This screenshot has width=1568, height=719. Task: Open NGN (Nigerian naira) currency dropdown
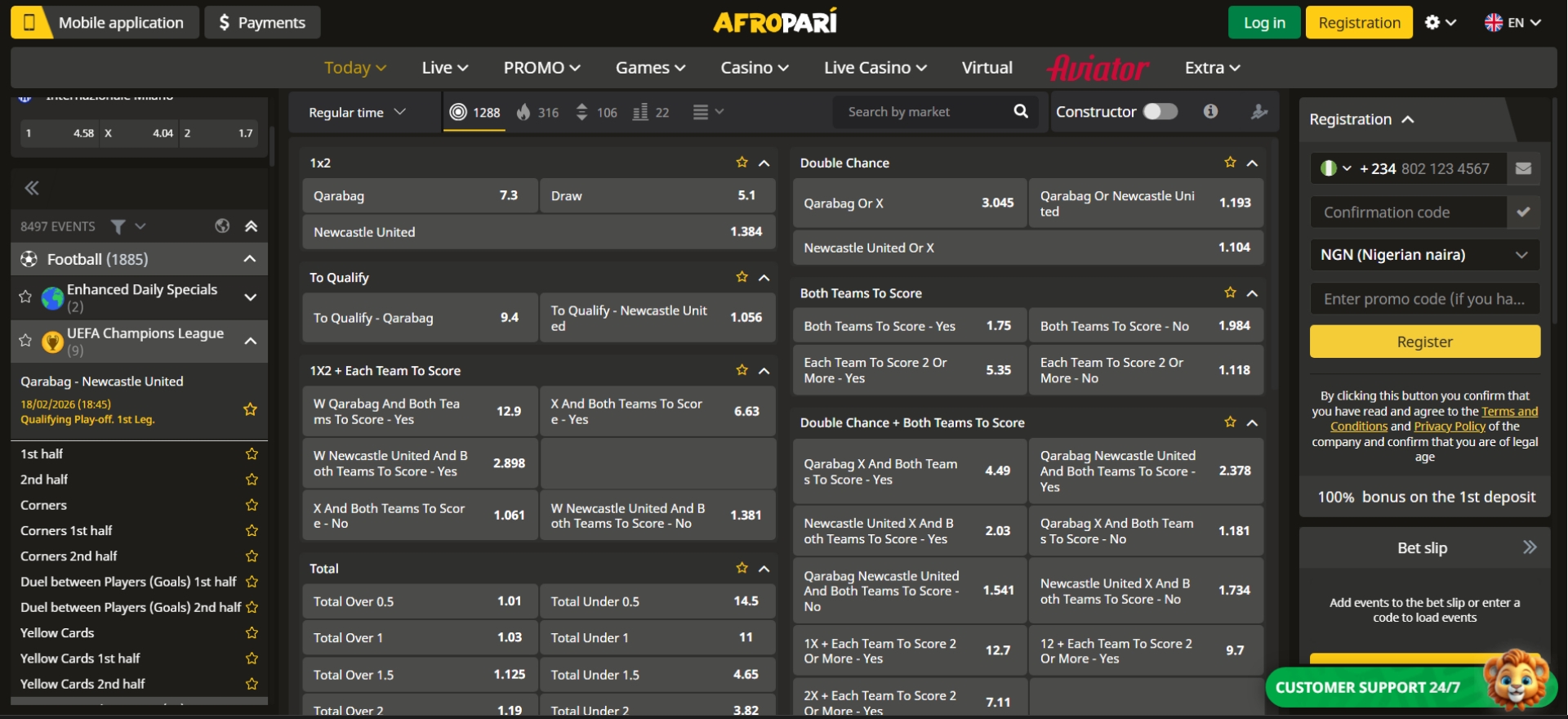[1425, 255]
